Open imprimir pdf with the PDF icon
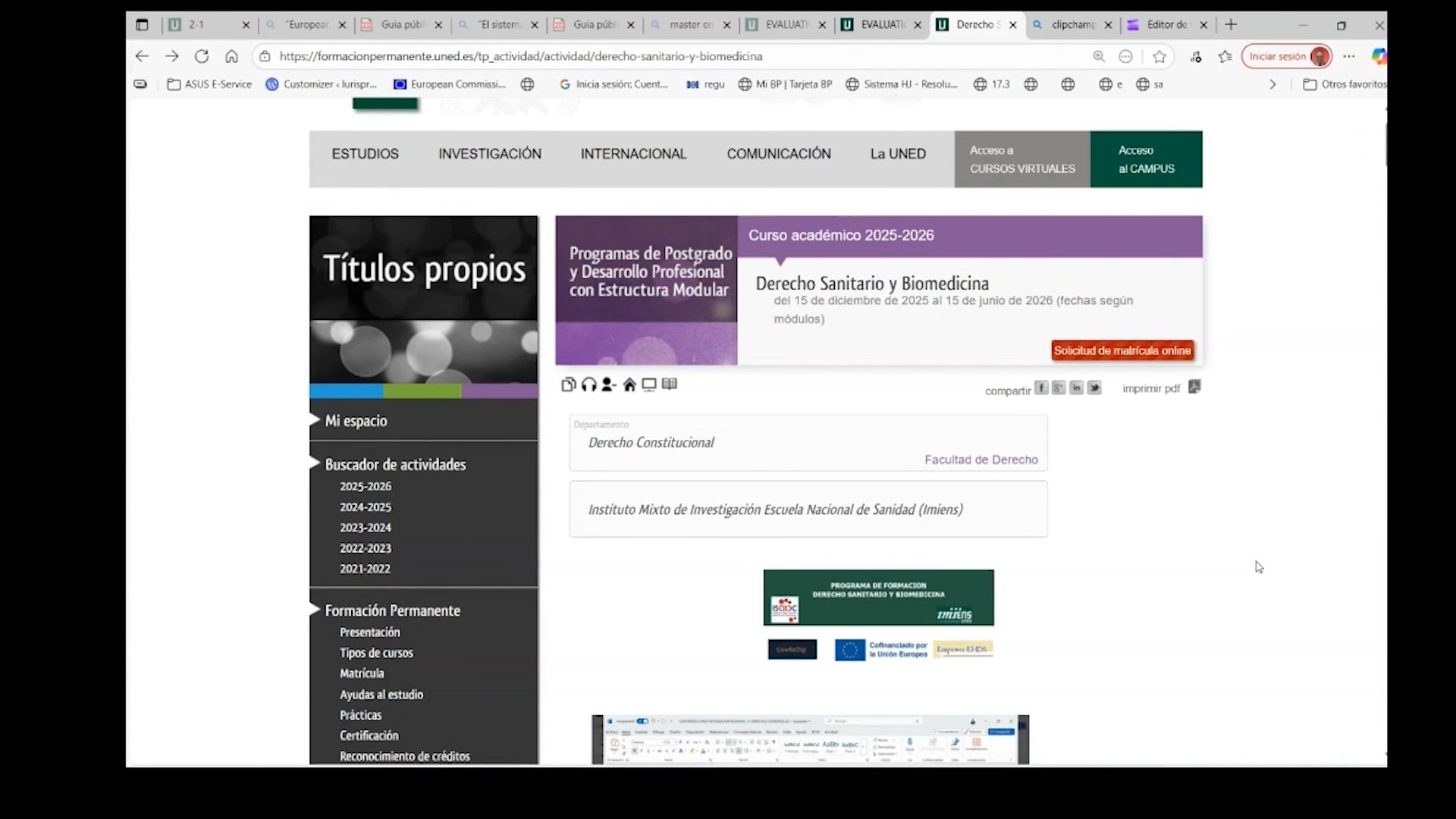Viewport: 1456px width, 819px height. tap(1194, 387)
